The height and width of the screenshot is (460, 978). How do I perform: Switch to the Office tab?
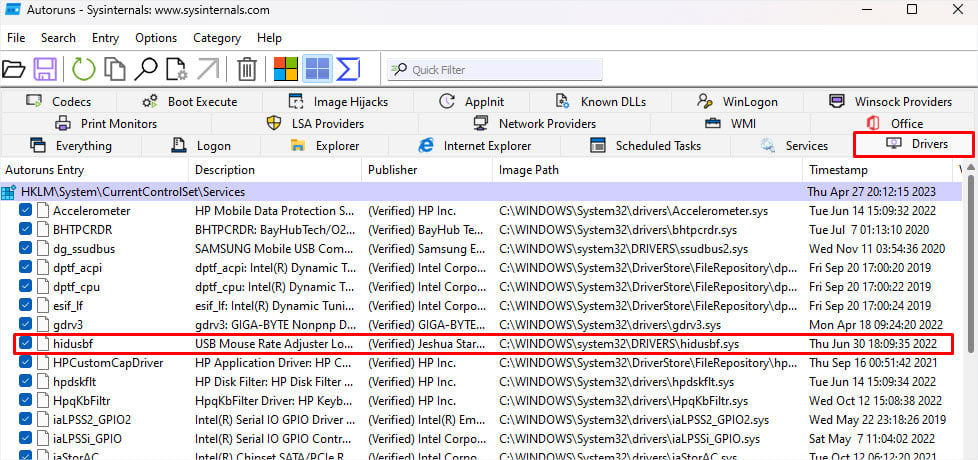[893, 123]
